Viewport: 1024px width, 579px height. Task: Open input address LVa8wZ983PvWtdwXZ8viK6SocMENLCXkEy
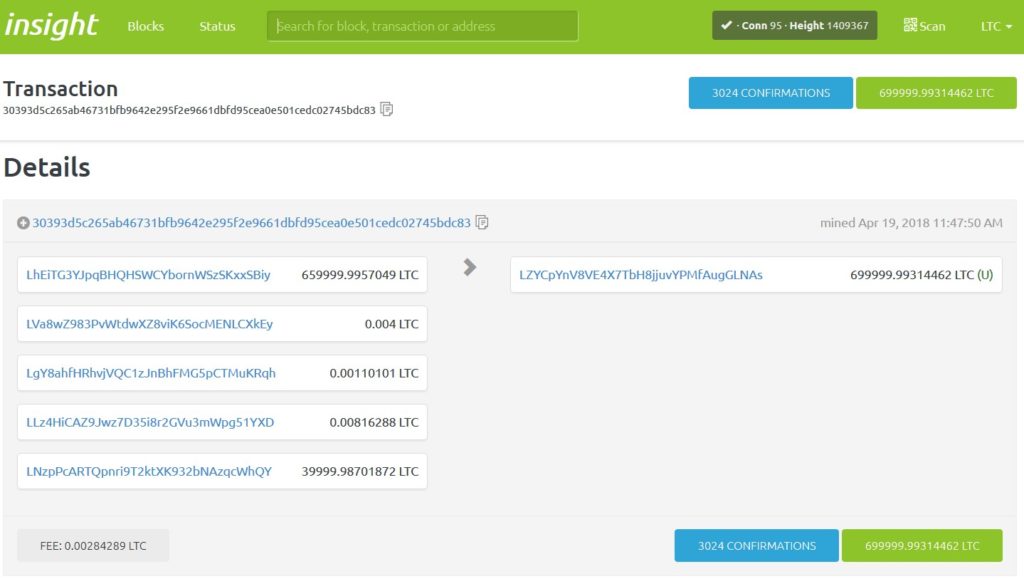pos(150,324)
